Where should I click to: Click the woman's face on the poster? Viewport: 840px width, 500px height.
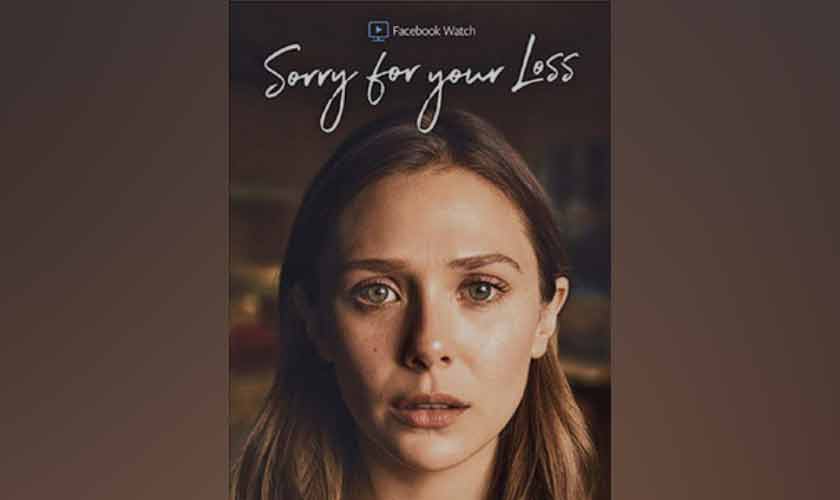coord(429,322)
